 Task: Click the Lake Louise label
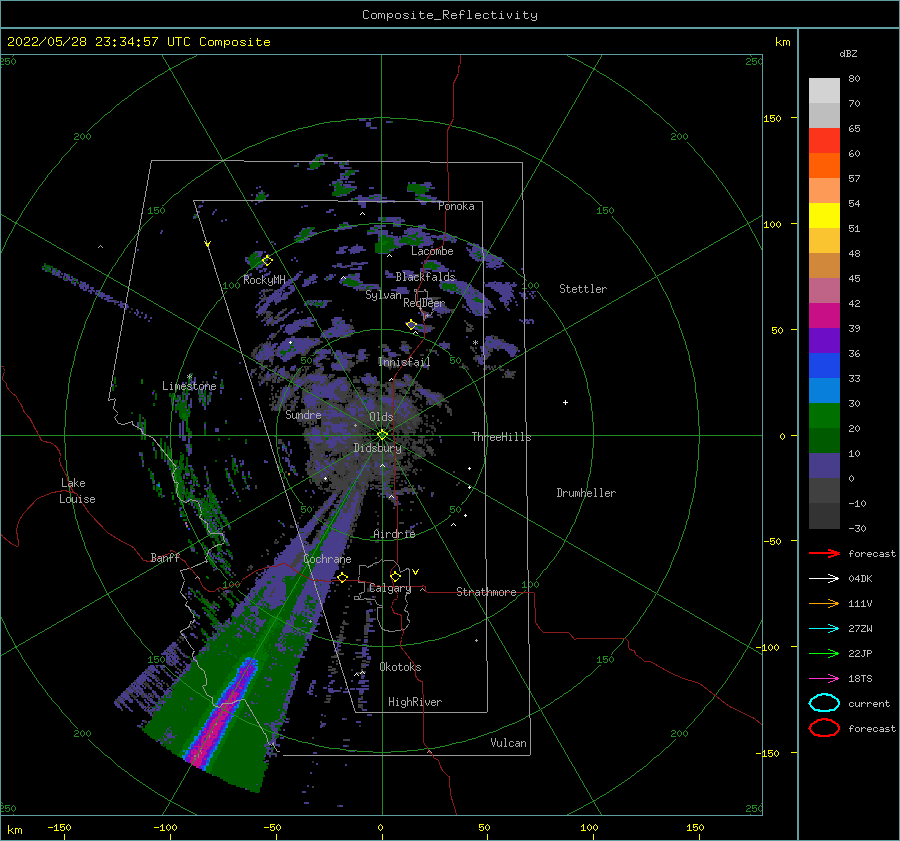77,491
